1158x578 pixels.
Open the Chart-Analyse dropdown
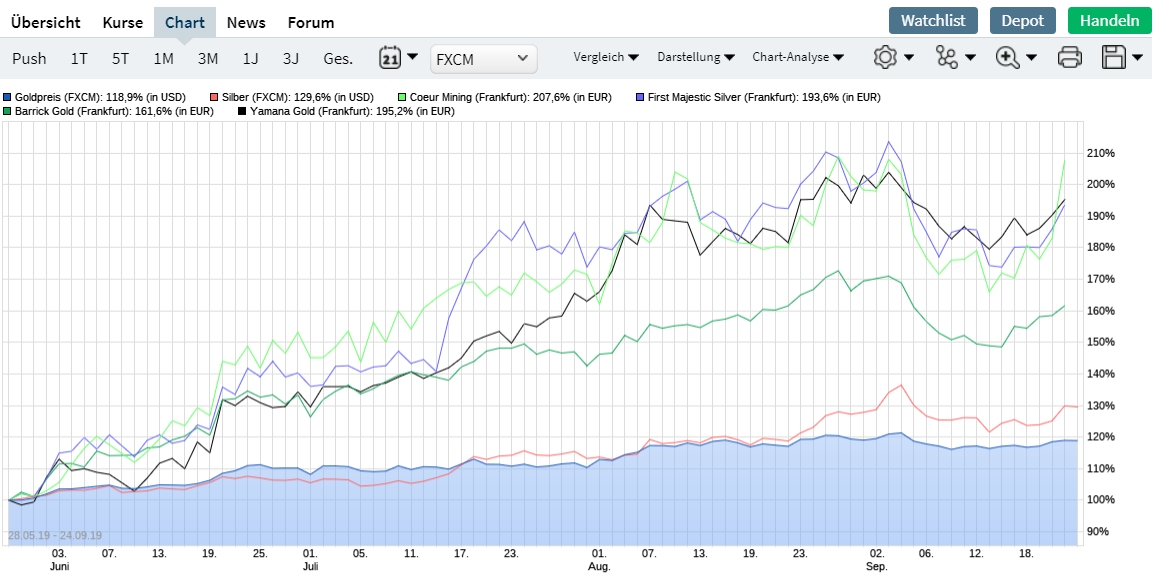(x=798, y=58)
